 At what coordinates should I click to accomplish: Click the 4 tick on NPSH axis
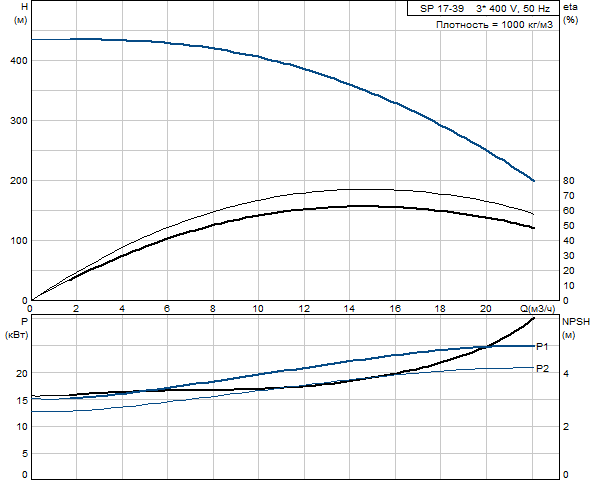[566, 373]
